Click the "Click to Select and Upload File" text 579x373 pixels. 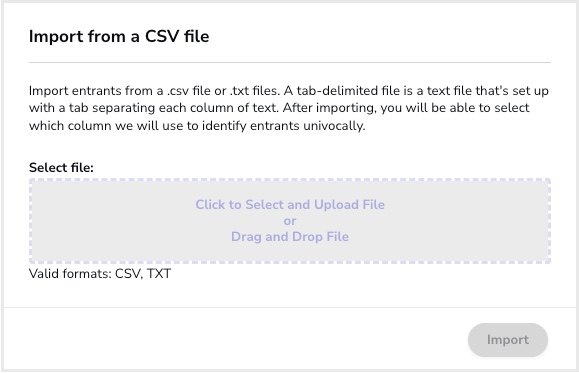[x=290, y=205]
